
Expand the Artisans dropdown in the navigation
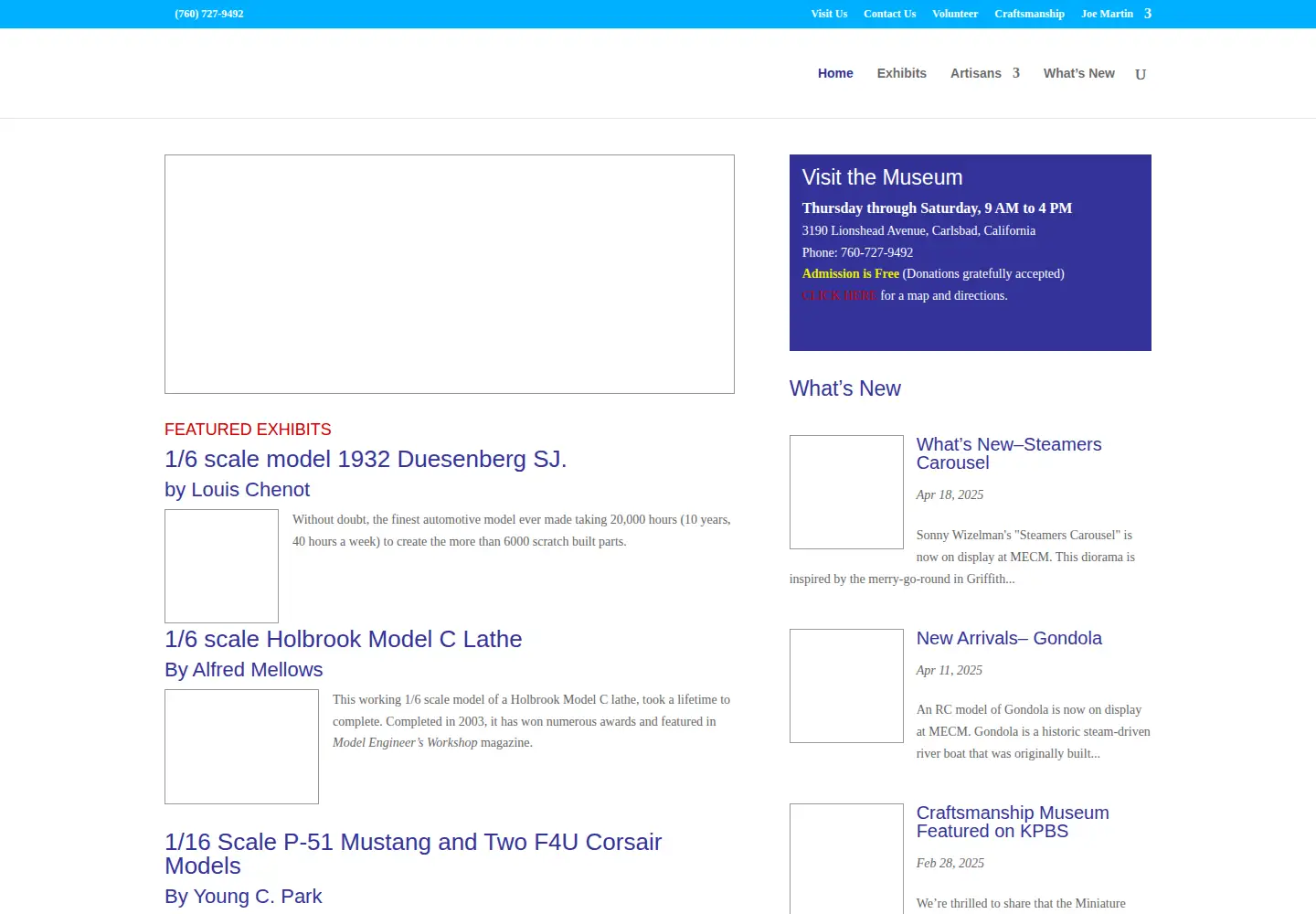1016,73
